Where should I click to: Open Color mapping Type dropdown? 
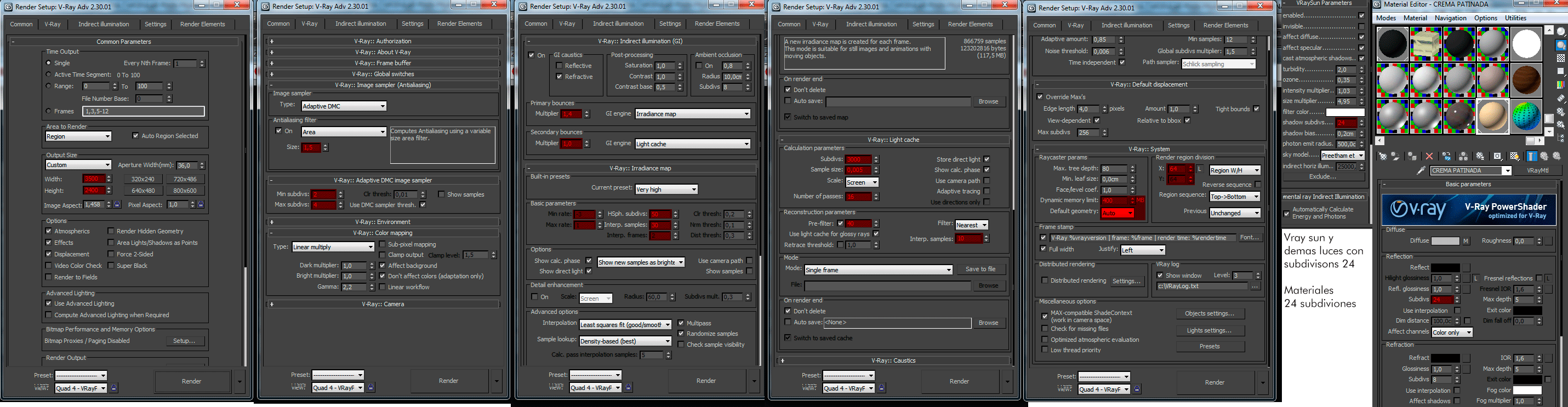pyautogui.click(x=333, y=247)
